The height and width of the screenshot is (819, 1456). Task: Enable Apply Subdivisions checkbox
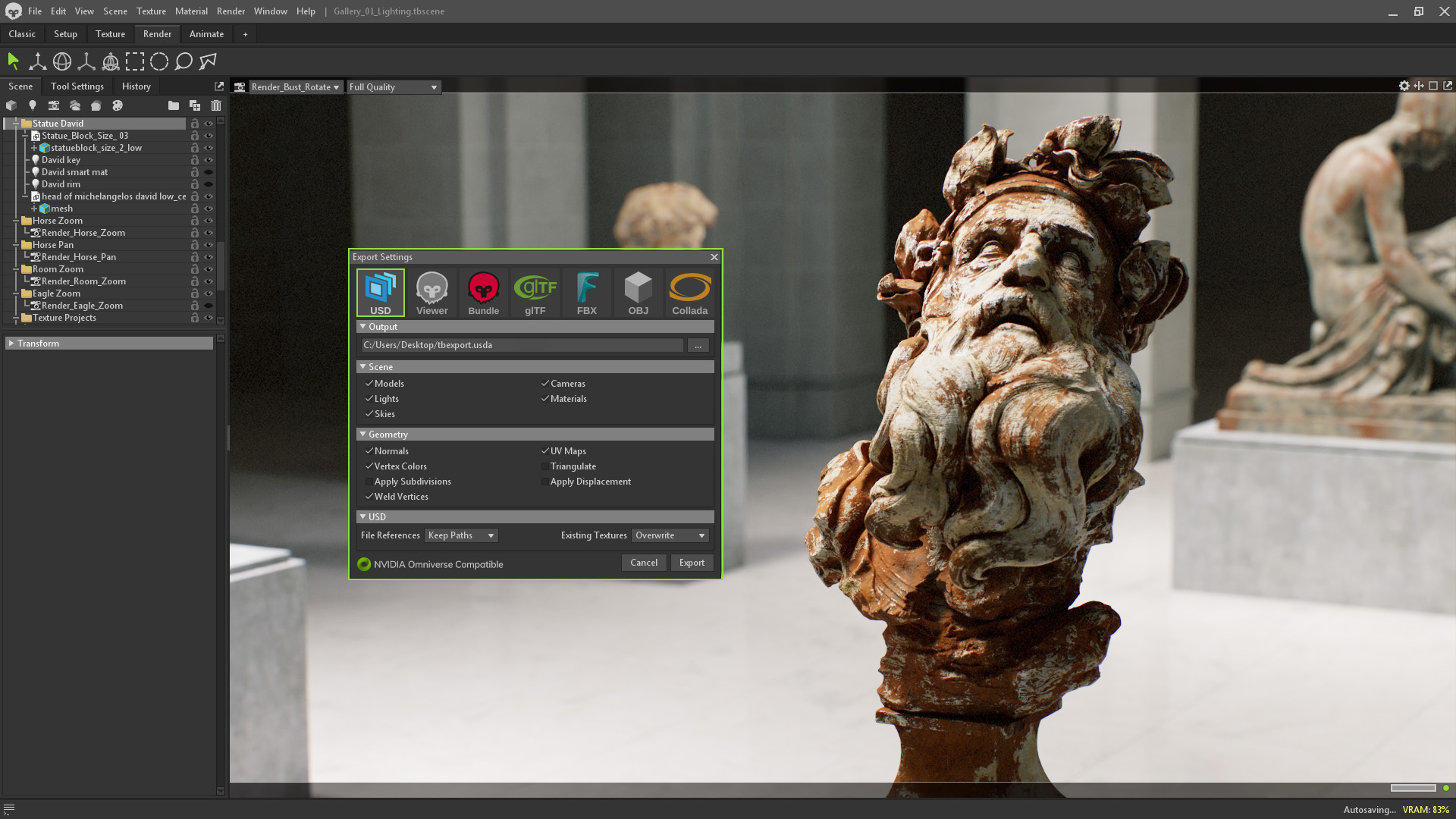369,482
